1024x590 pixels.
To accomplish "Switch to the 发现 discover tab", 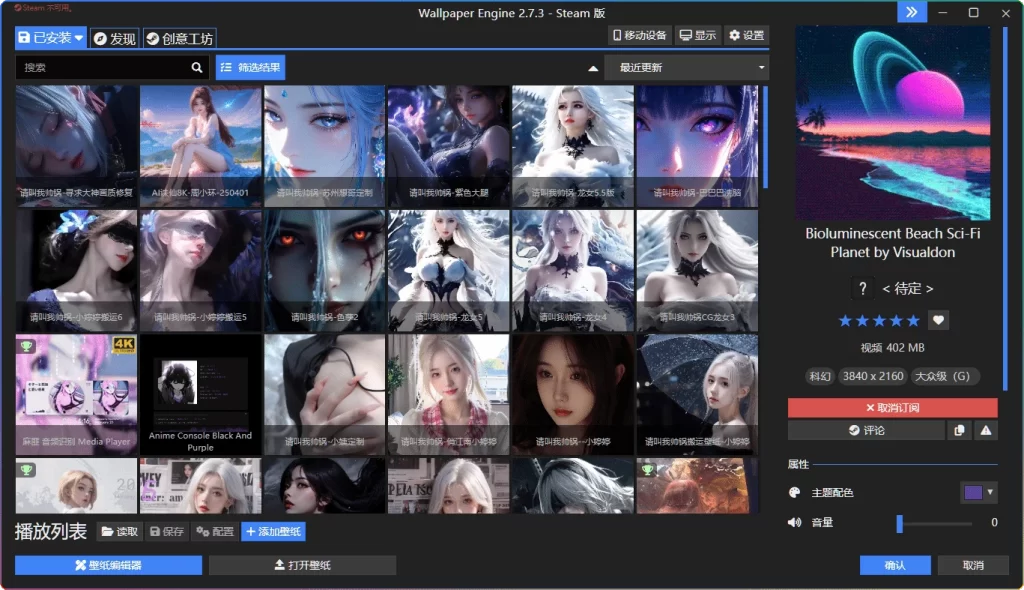I will coord(114,38).
